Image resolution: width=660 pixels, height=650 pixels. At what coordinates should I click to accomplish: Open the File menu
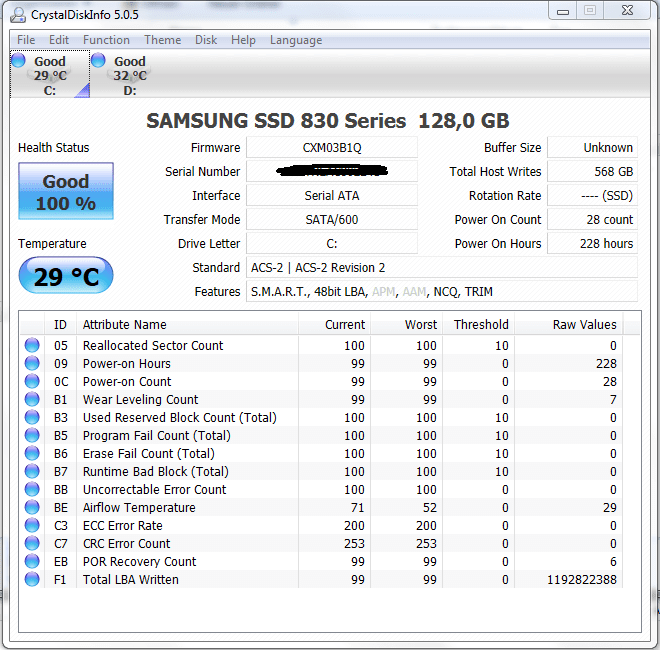(26, 40)
